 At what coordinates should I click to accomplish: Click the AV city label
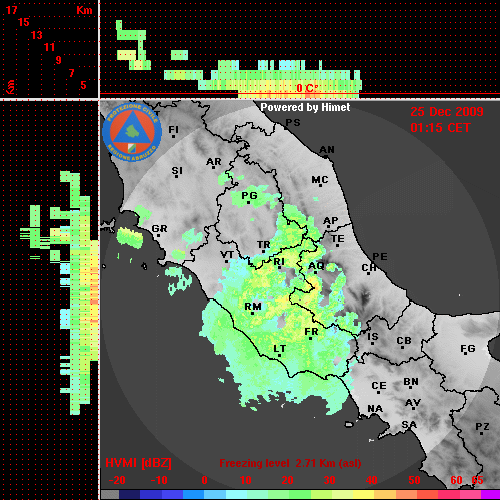point(413,403)
